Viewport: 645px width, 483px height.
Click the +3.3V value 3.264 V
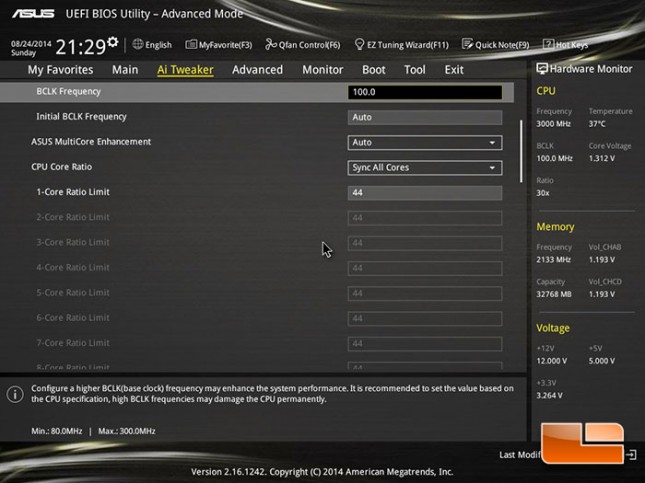549,395
